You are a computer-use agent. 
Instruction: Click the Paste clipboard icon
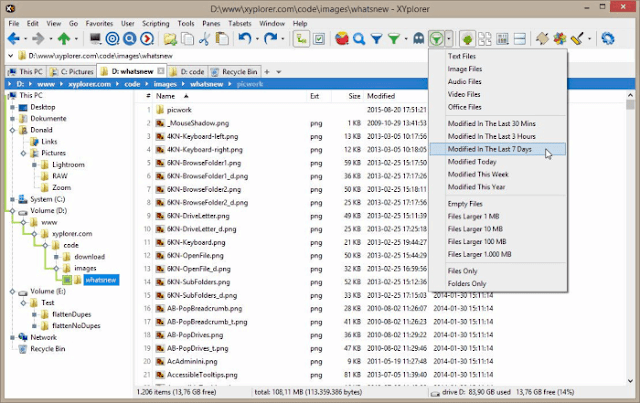pos(222,39)
